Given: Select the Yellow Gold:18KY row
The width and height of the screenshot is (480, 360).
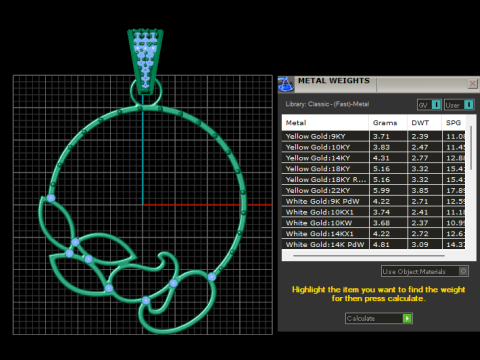Looking at the screenshot, I should 374,169.
